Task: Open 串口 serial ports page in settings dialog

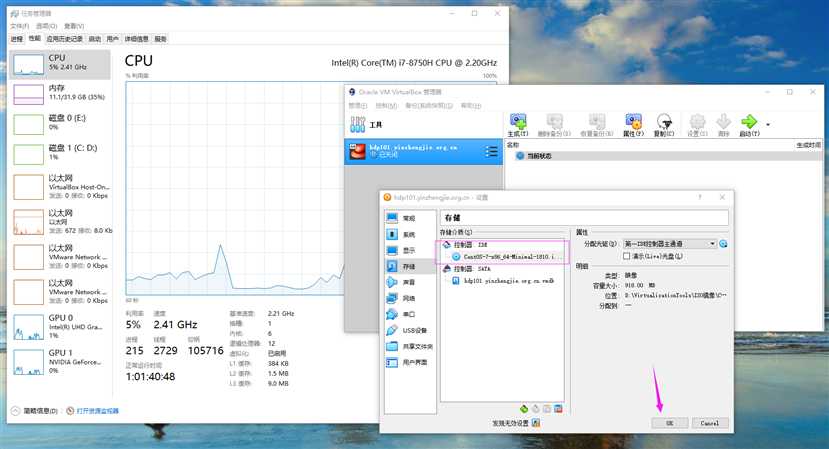Action: click(410, 314)
